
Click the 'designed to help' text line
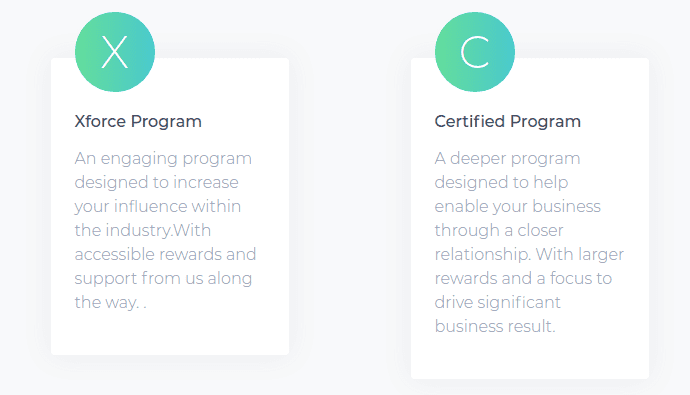tap(501, 183)
